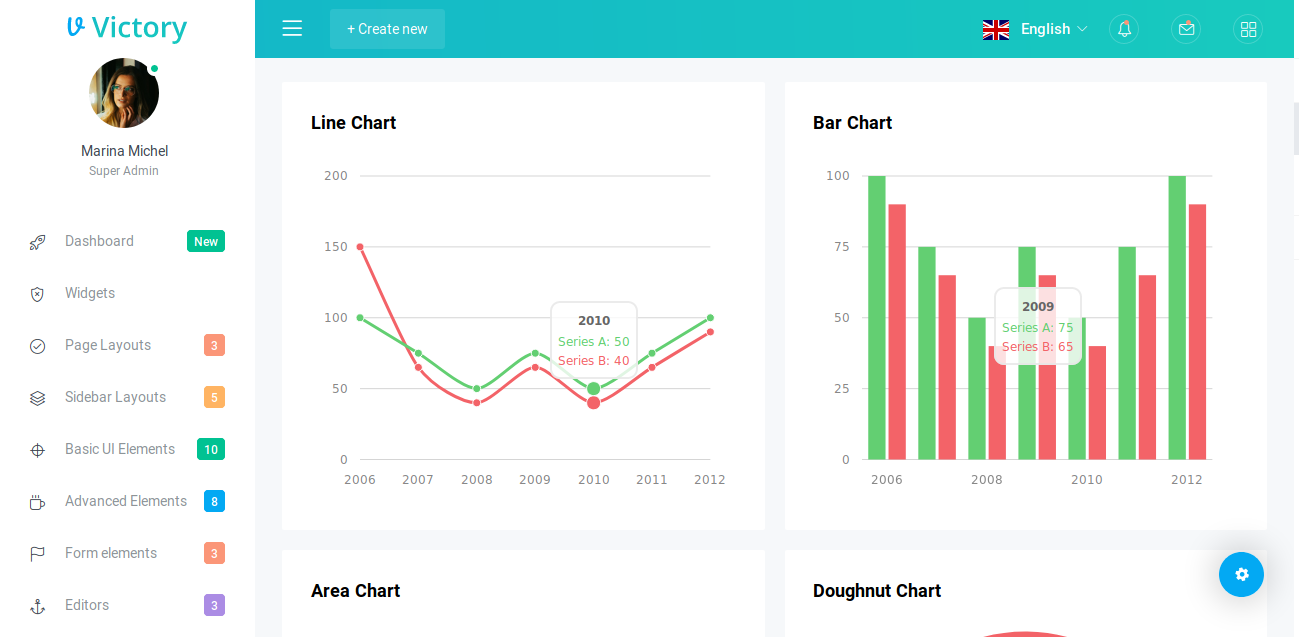The width and height of the screenshot is (1299, 637).
Task: Click the Widgets shield icon
Action: click(37, 294)
